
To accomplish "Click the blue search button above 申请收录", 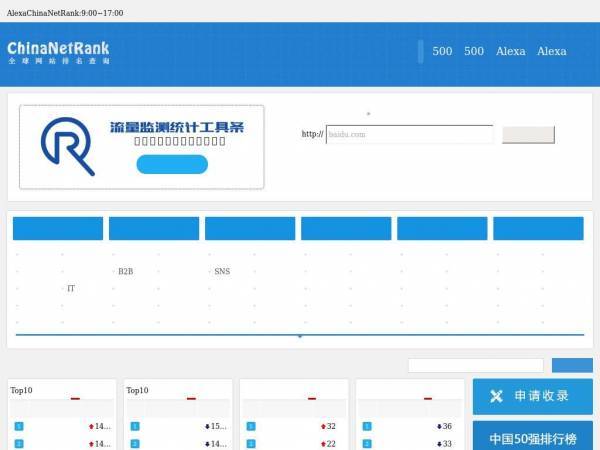I will click(x=572, y=365).
